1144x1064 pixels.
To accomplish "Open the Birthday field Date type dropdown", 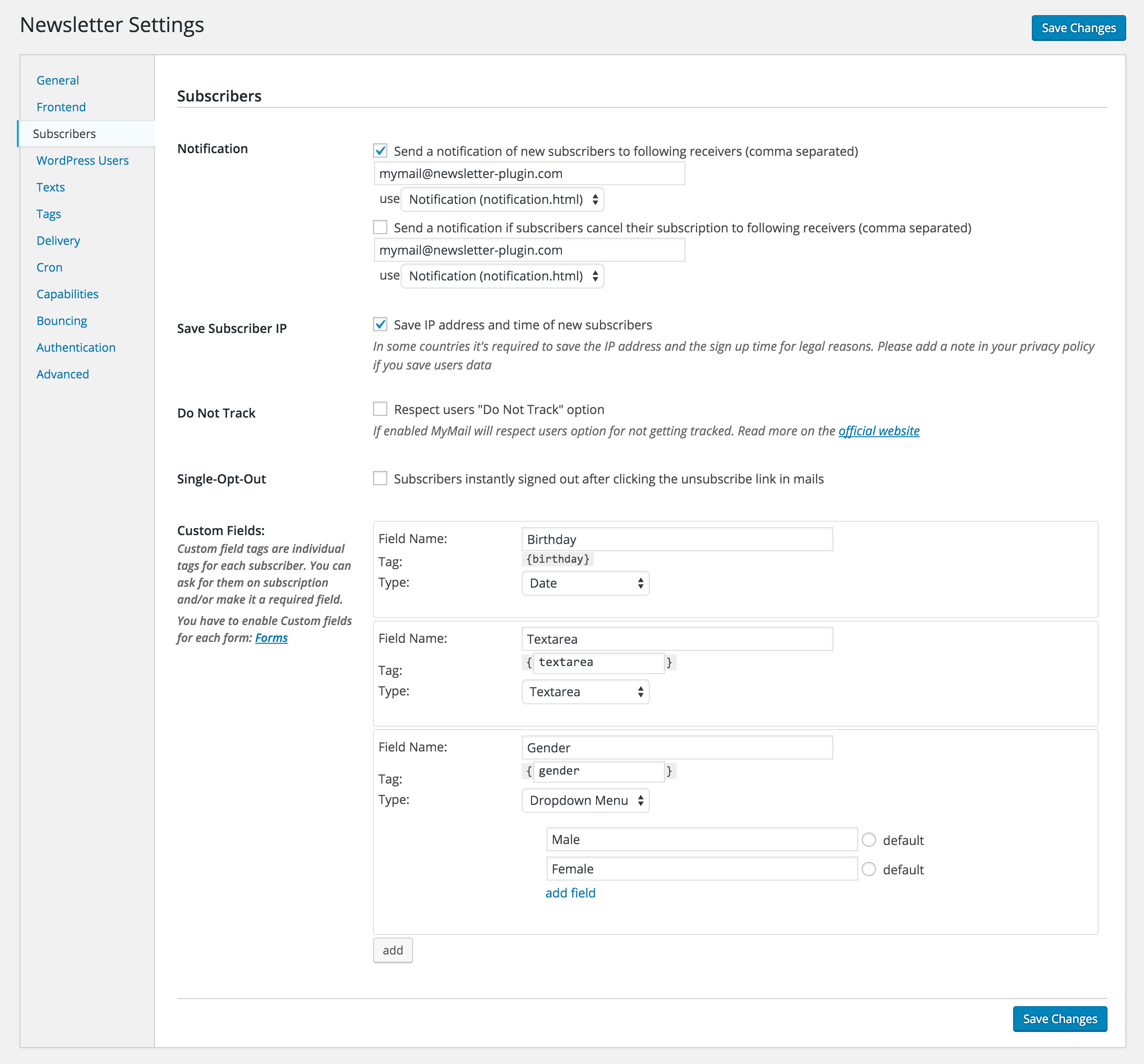I will [584, 583].
